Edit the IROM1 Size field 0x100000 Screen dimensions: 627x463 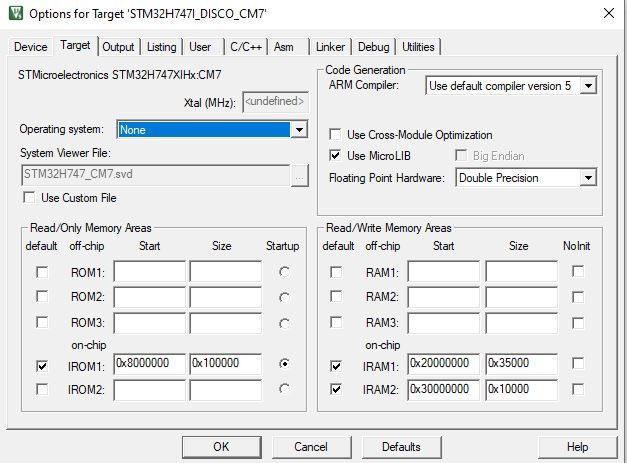pos(226,363)
